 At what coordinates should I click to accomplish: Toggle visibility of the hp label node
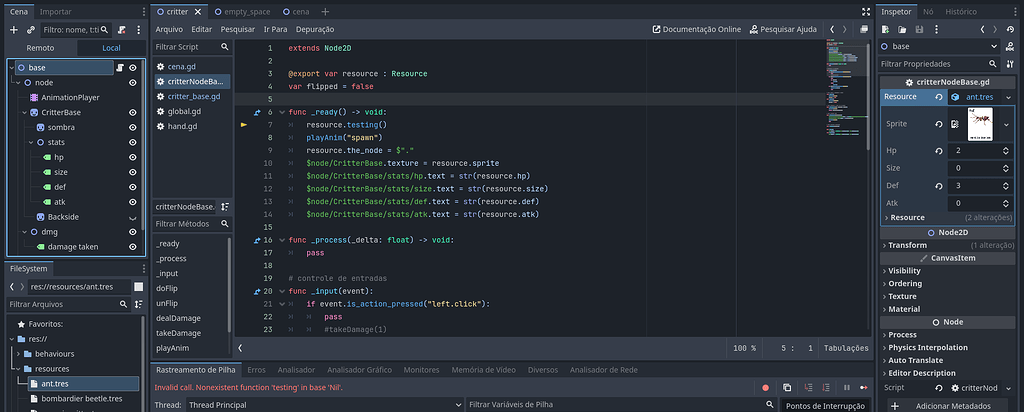click(x=133, y=157)
